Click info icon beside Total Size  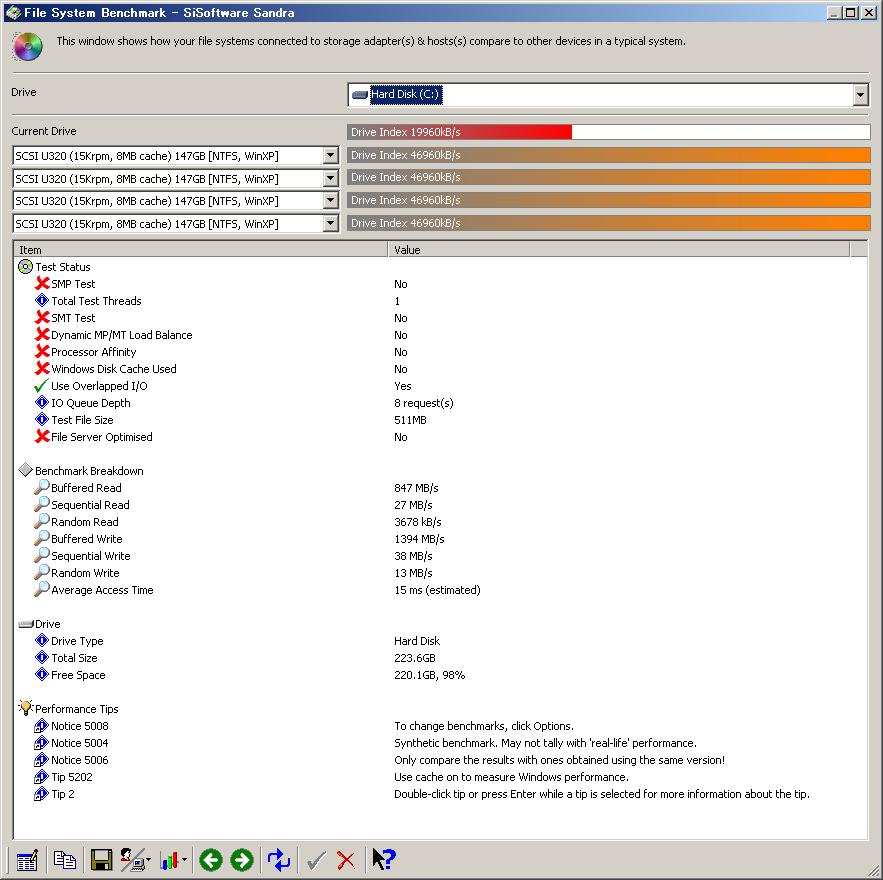click(x=42, y=658)
